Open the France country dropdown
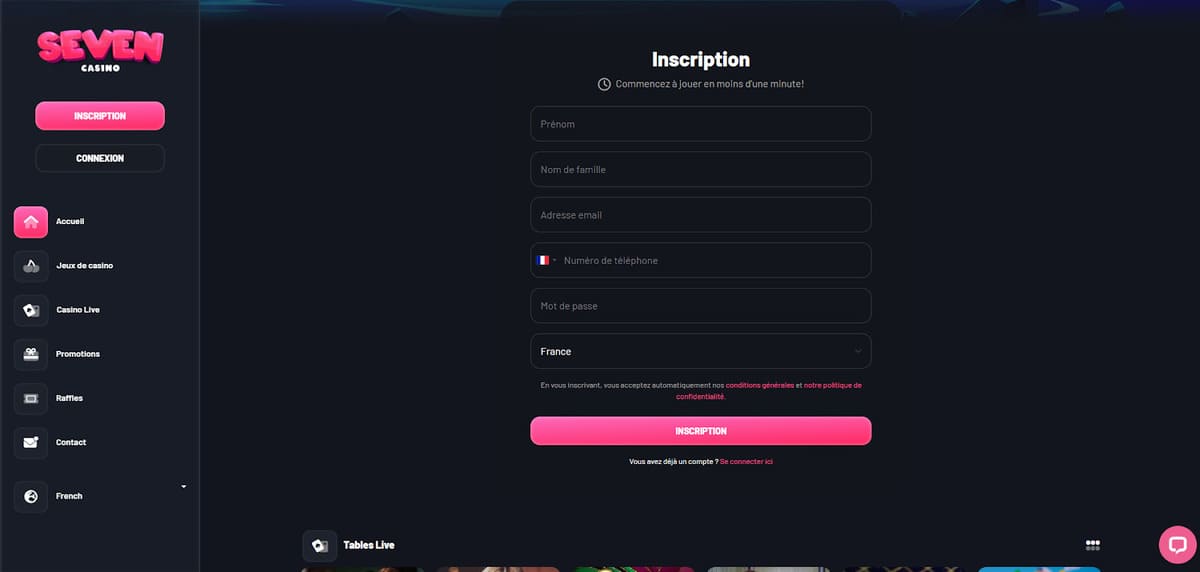The height and width of the screenshot is (572, 1200). [700, 351]
